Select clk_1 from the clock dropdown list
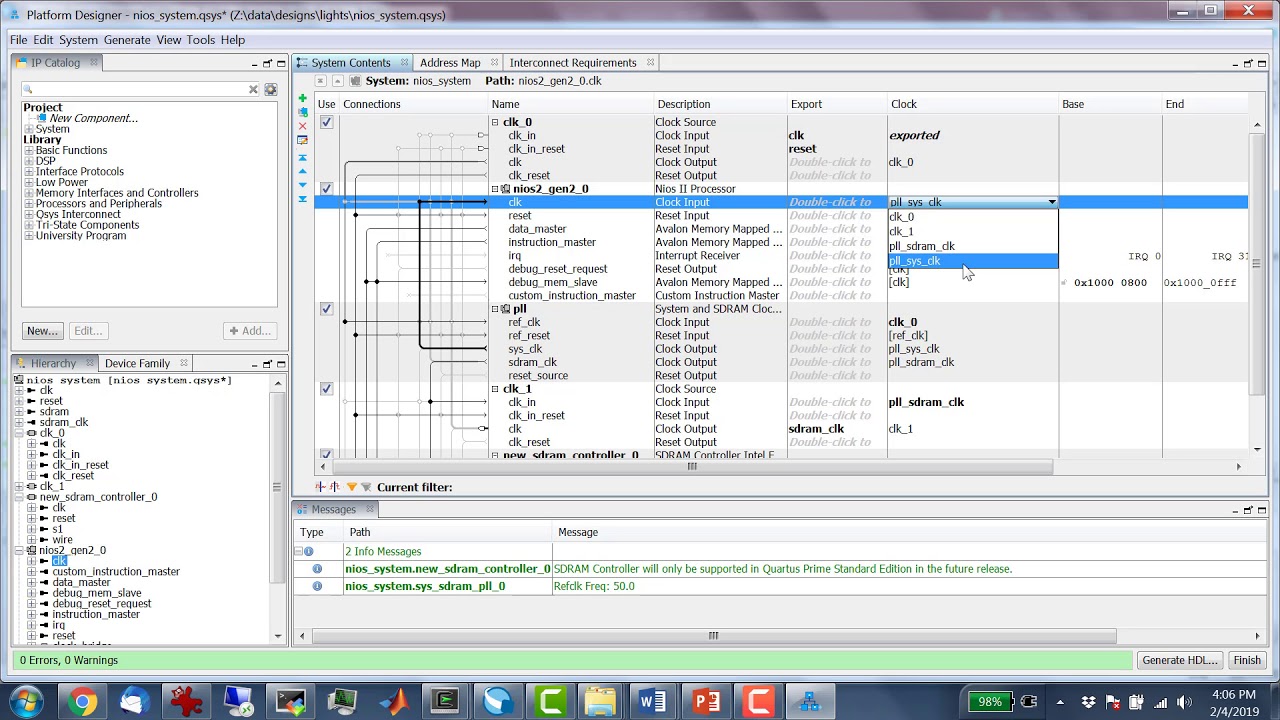Viewport: 1280px width, 720px height. pos(972,231)
